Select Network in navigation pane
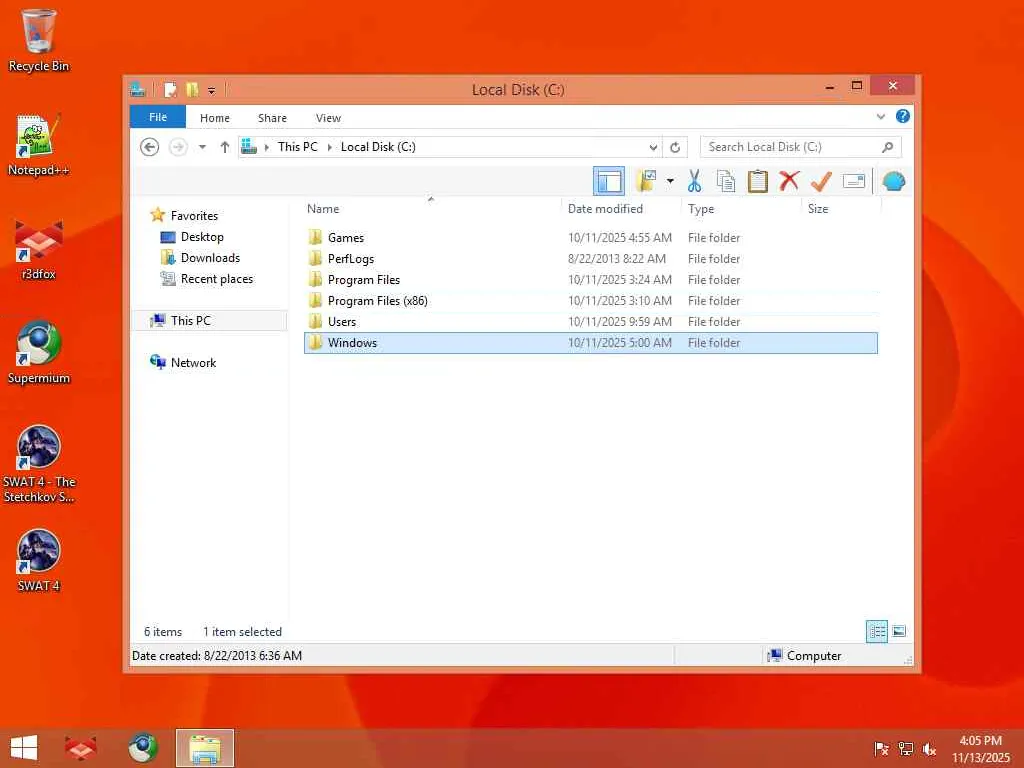Viewport: 1024px width, 768px height. [193, 362]
